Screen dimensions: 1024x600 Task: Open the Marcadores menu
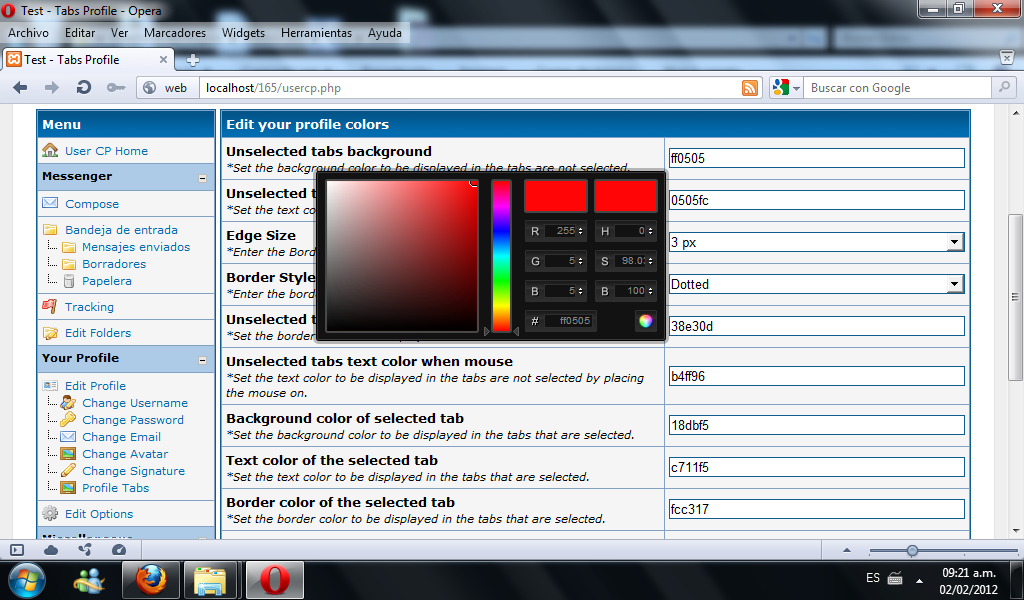click(175, 33)
